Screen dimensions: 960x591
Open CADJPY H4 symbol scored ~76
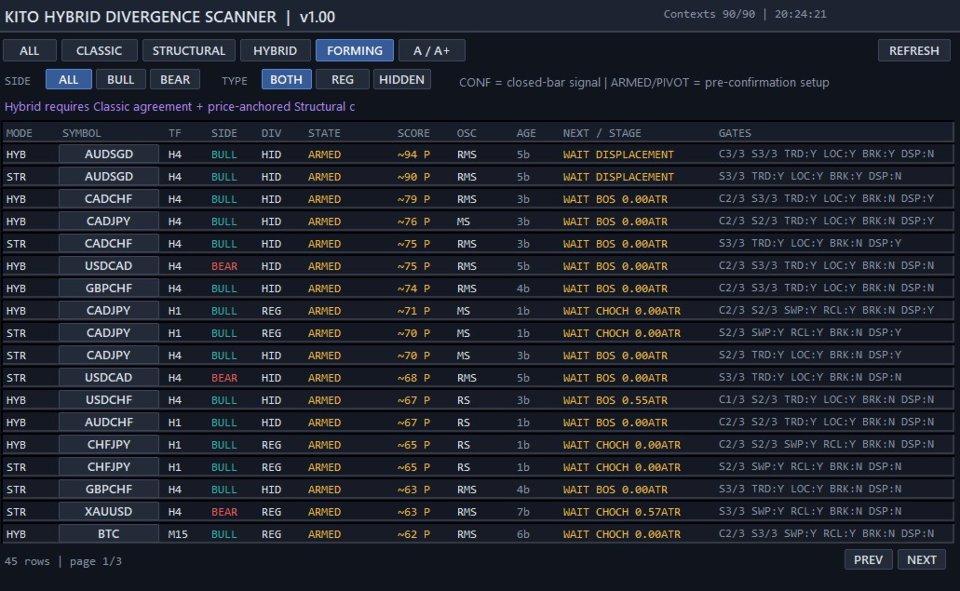tap(108, 221)
